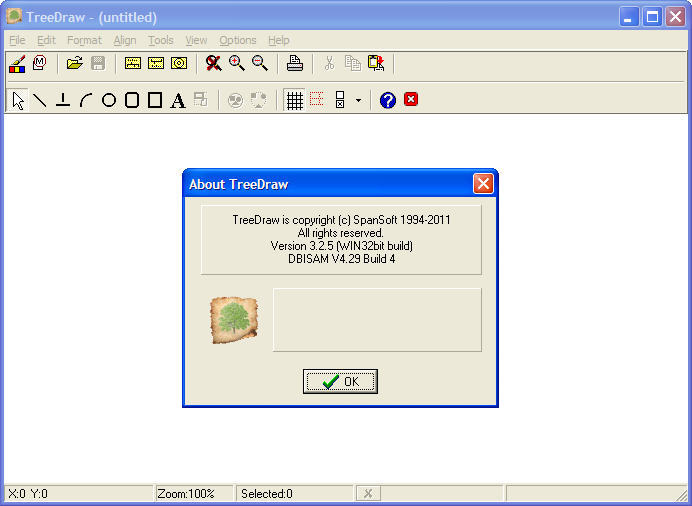This screenshot has height=506, width=692.
Task: Click the first yellow ruler page icon
Action: (x=133, y=63)
